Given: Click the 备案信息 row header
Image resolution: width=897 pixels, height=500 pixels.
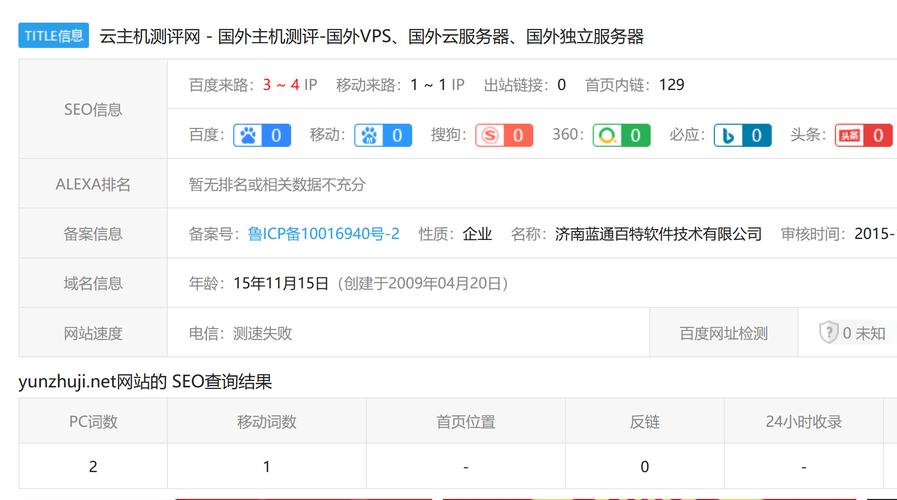Looking at the screenshot, I should click(93, 234).
